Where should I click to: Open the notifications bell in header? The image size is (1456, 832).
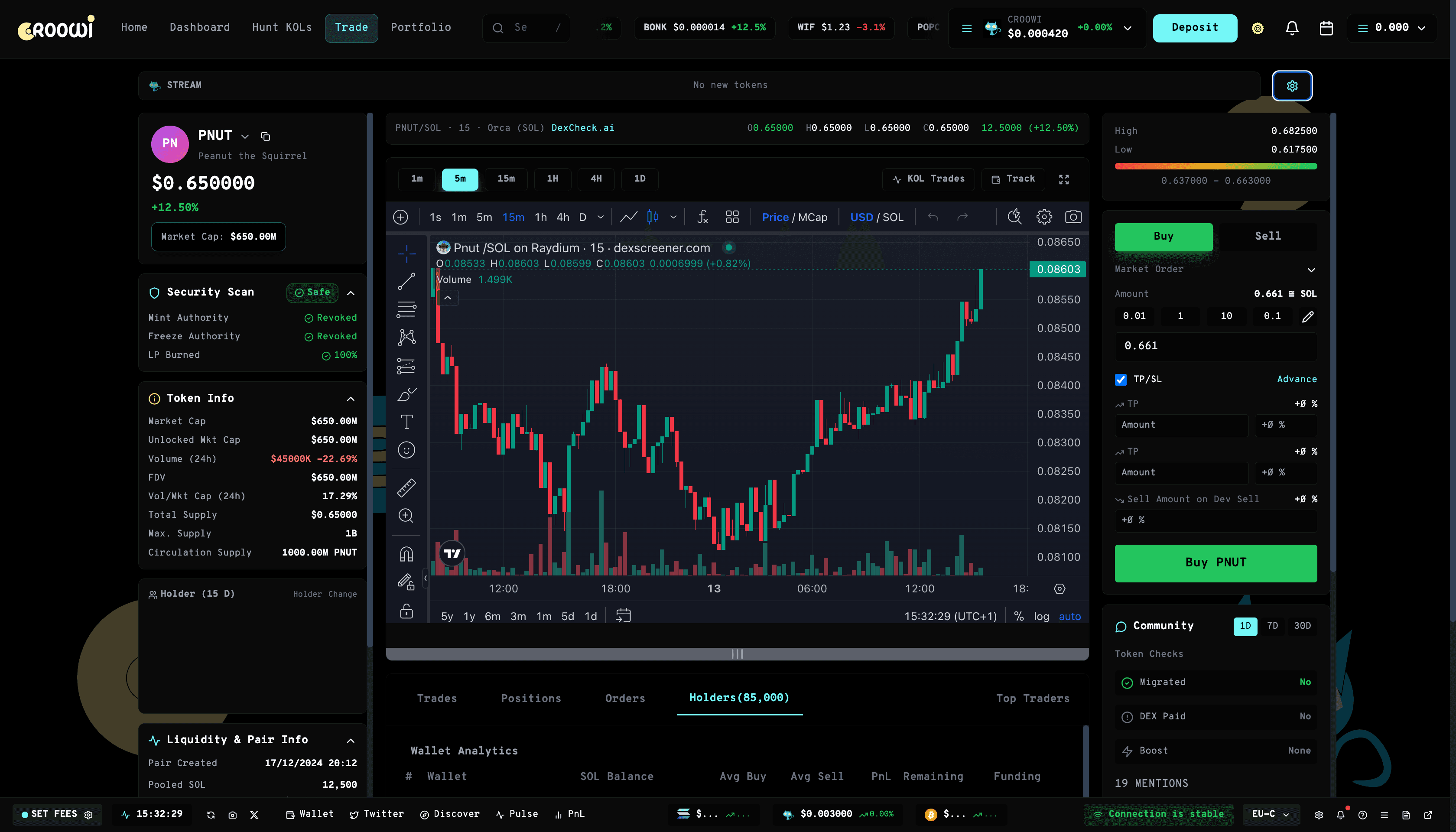1291,28
